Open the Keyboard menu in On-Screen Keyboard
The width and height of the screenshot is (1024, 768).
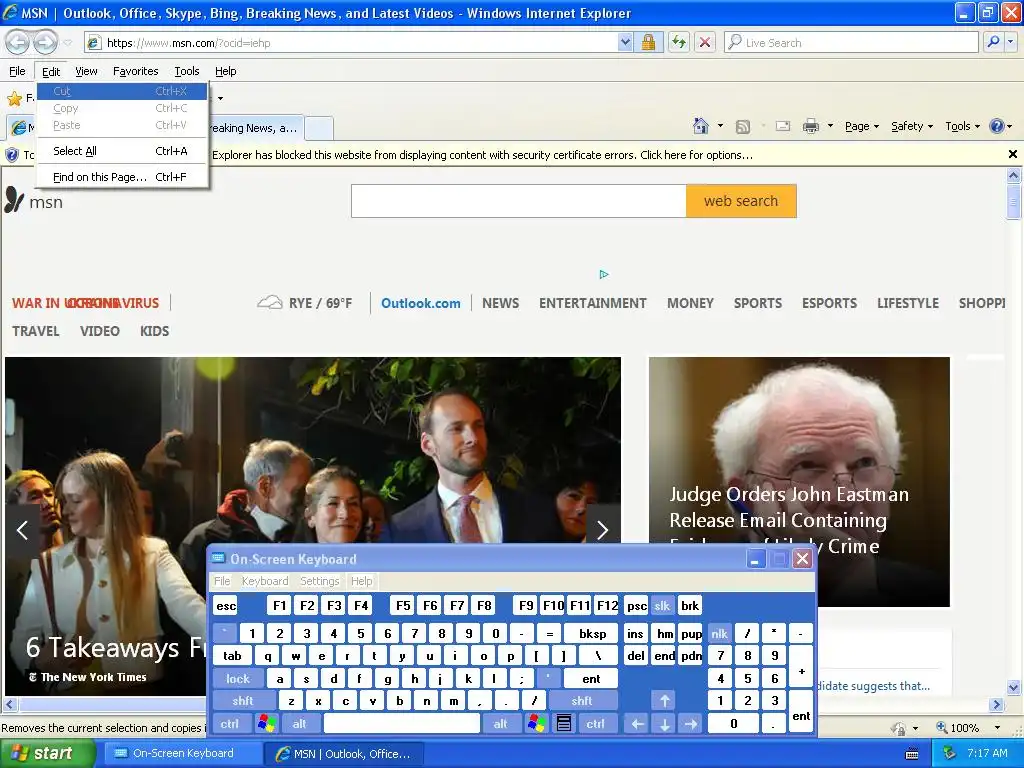264,581
